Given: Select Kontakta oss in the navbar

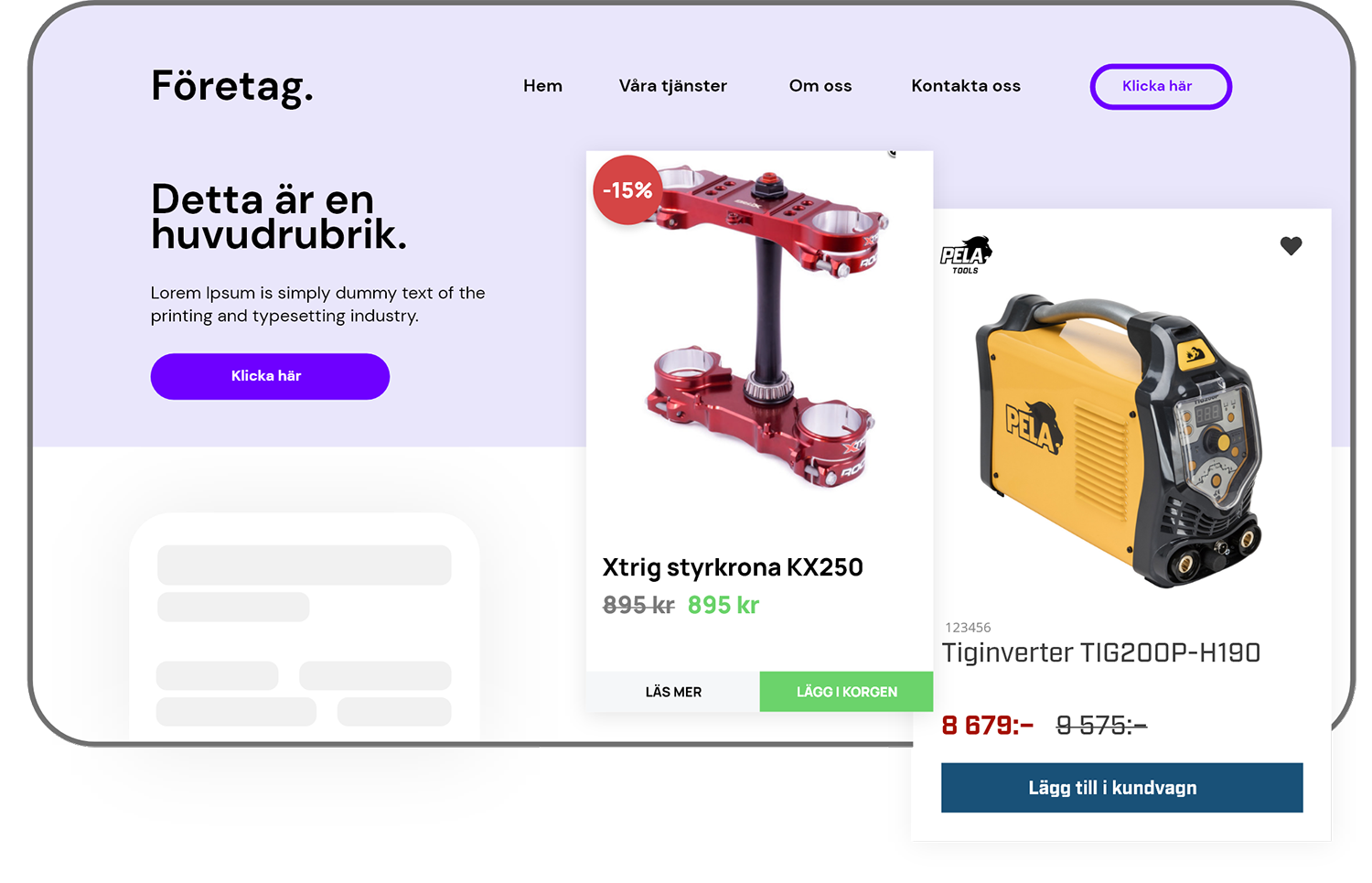Looking at the screenshot, I should pyautogui.click(x=966, y=86).
